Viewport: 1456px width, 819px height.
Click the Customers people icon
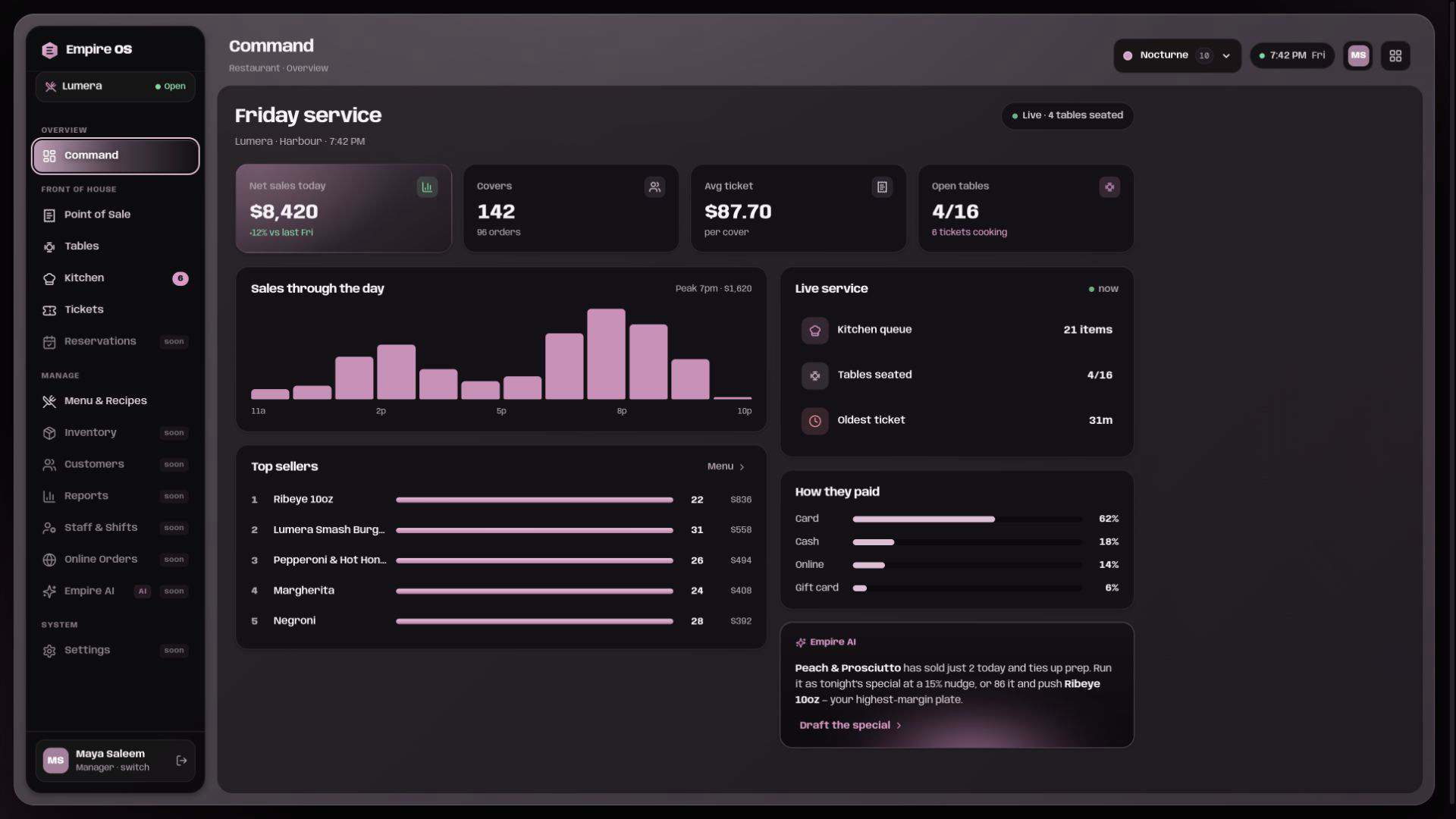pos(49,465)
